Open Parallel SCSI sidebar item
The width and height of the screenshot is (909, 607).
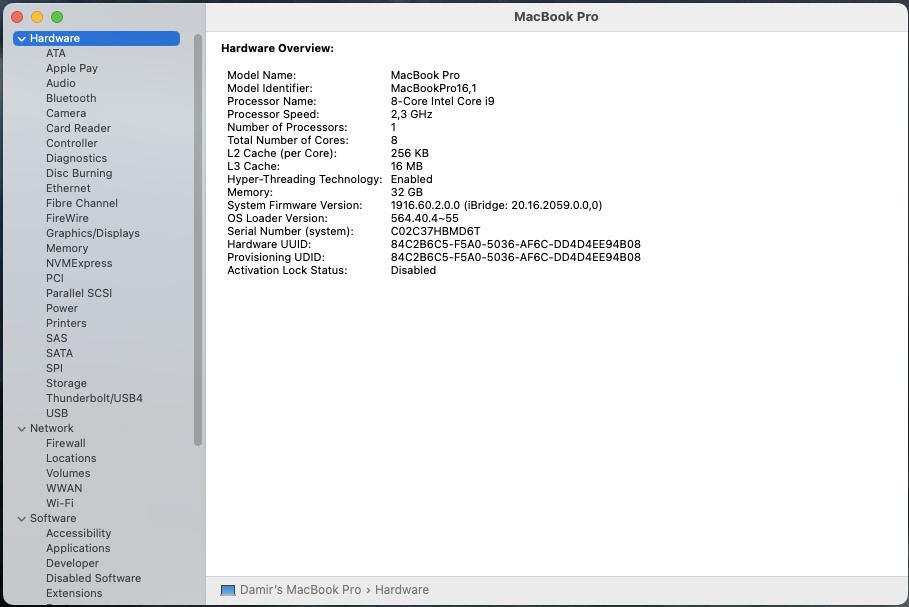(x=79, y=293)
